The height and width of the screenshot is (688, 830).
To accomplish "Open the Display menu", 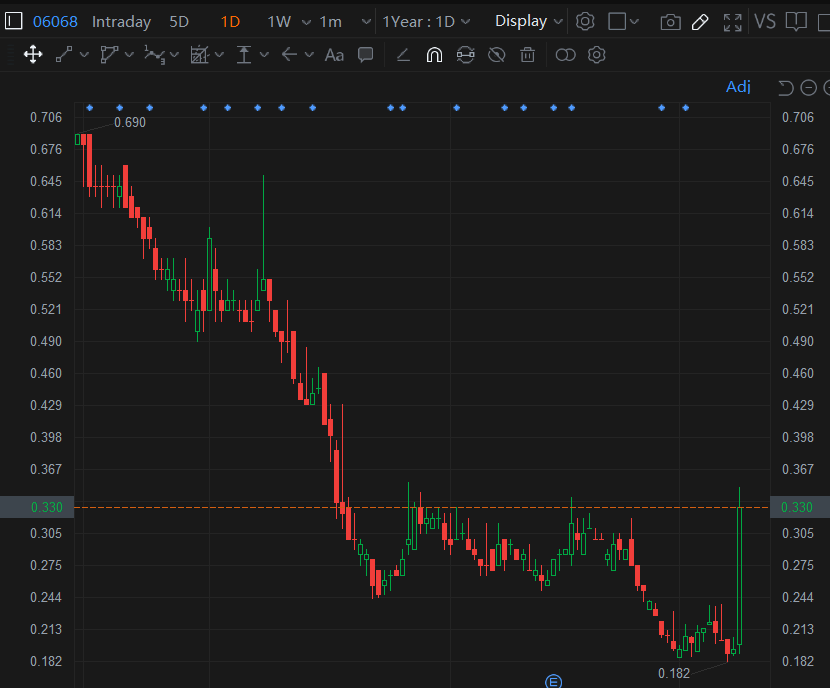I will (x=528, y=21).
